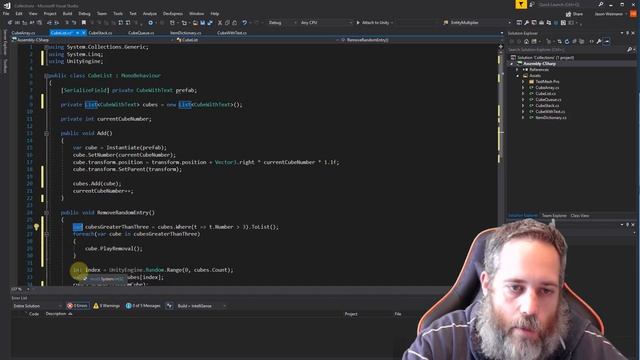The width and height of the screenshot is (640, 360).
Task: Open the Entire Solution scope dropdown
Action: click(37, 306)
